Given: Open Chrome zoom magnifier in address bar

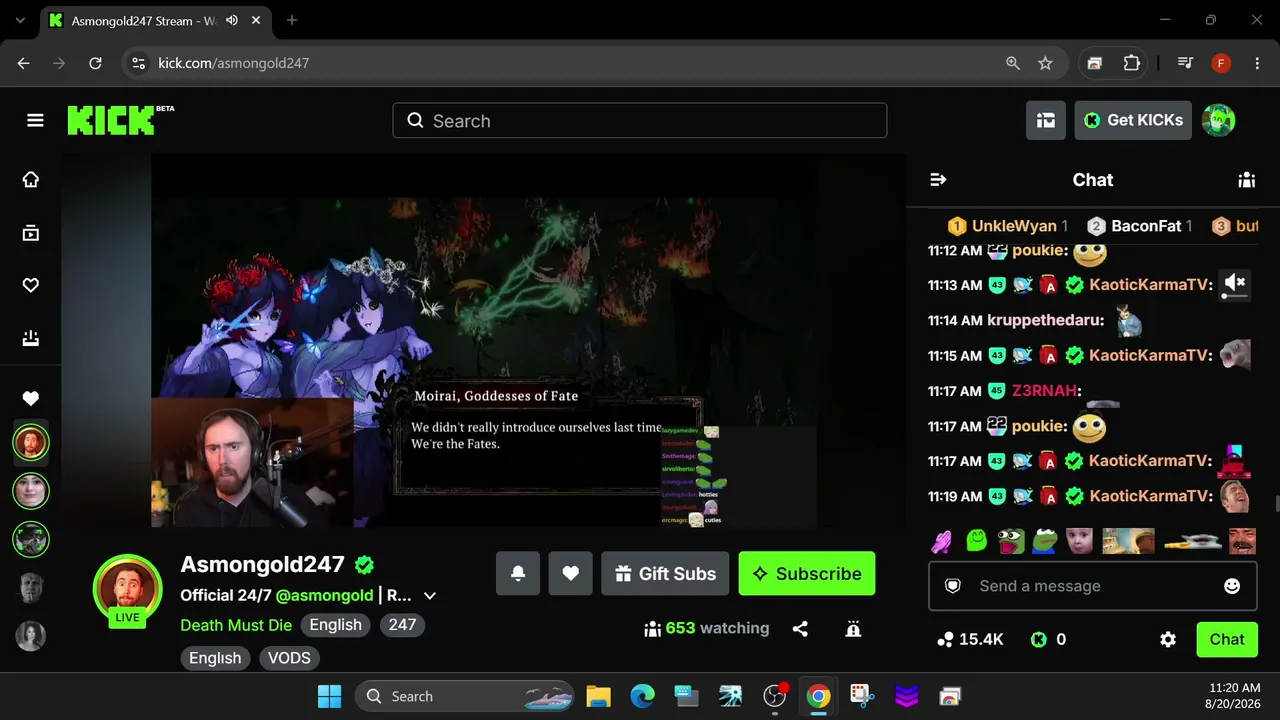Looking at the screenshot, I should tap(1013, 63).
